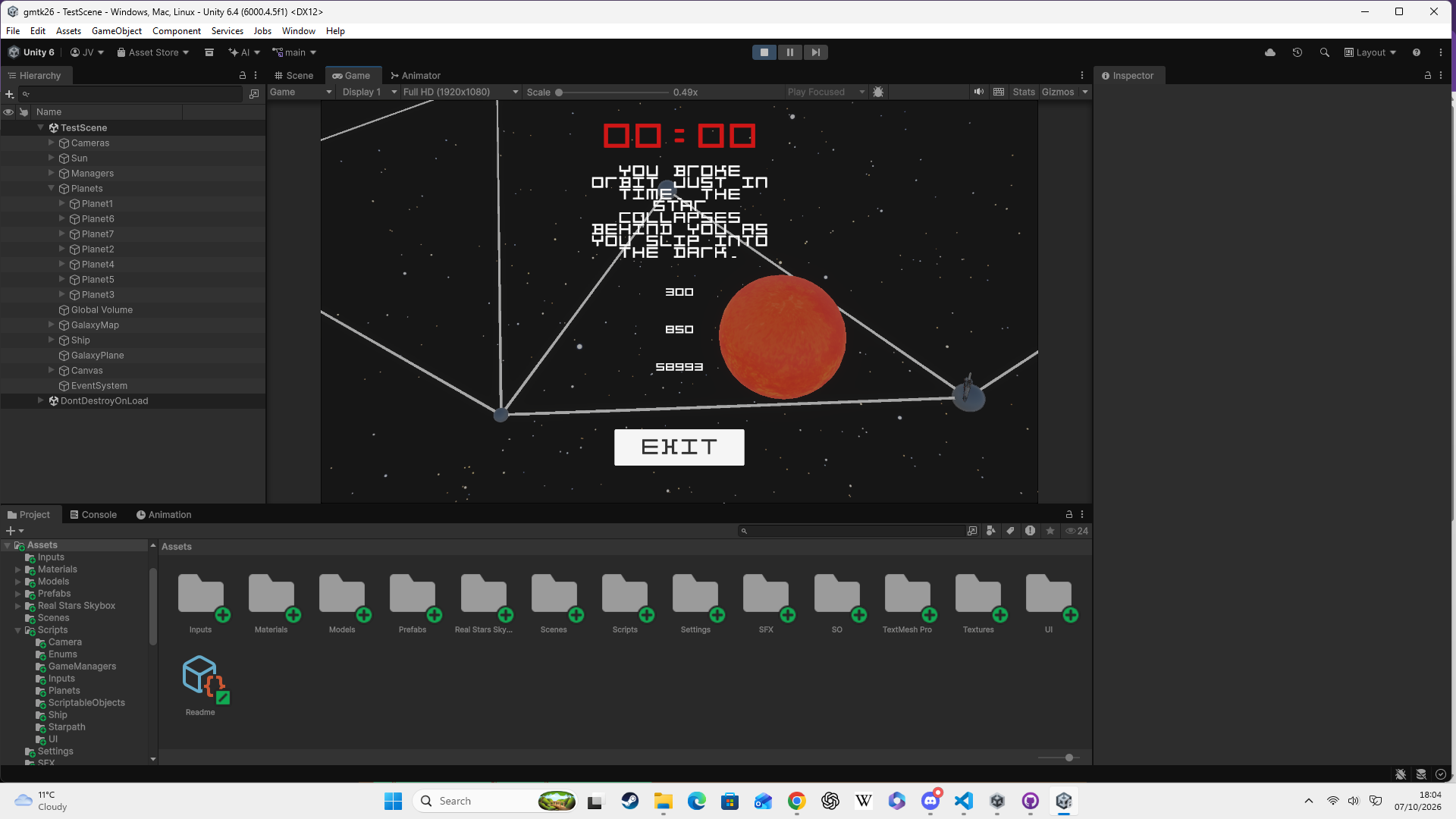Click the EXIT button in the game

point(679,447)
